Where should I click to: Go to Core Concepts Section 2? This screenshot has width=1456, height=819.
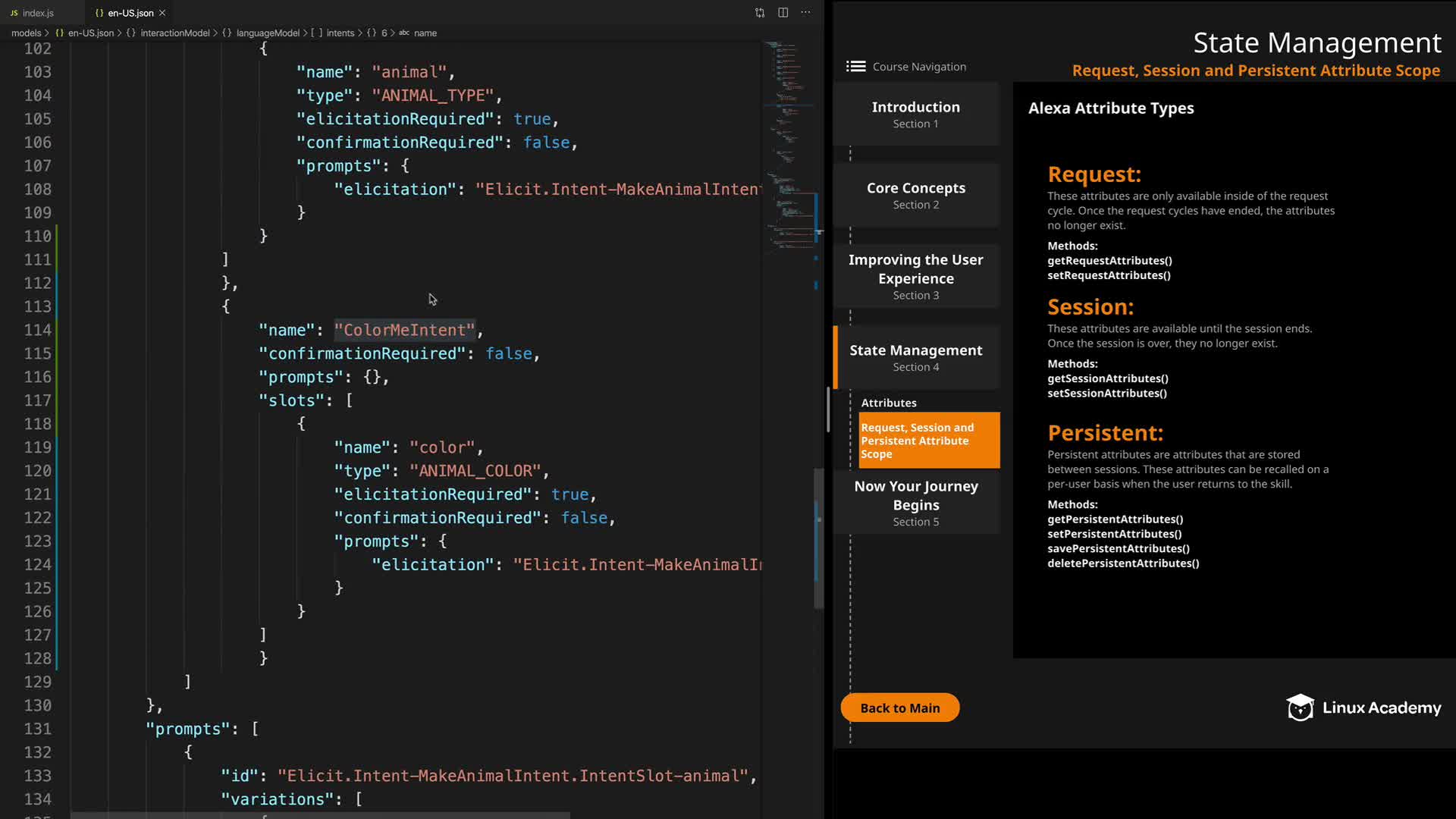coord(915,195)
